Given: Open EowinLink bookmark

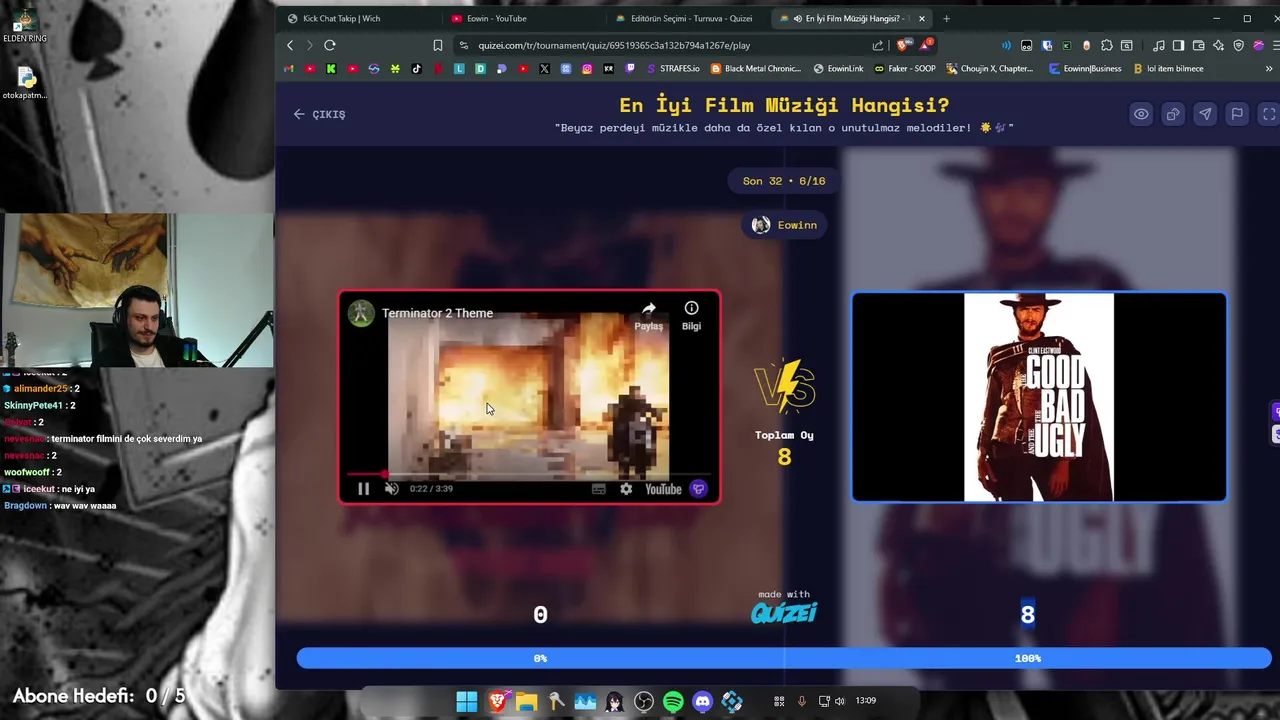Looking at the screenshot, I should click(x=838, y=69).
